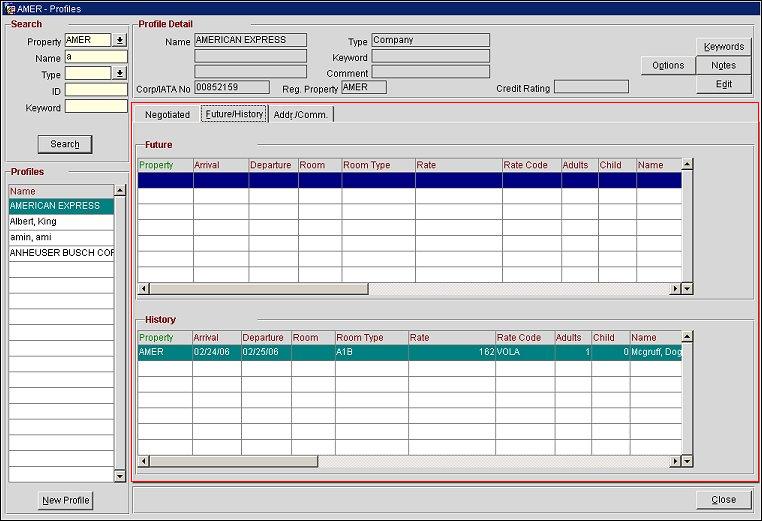The height and width of the screenshot is (521, 762).
Task: Click the Keywords button
Action: pos(723,47)
